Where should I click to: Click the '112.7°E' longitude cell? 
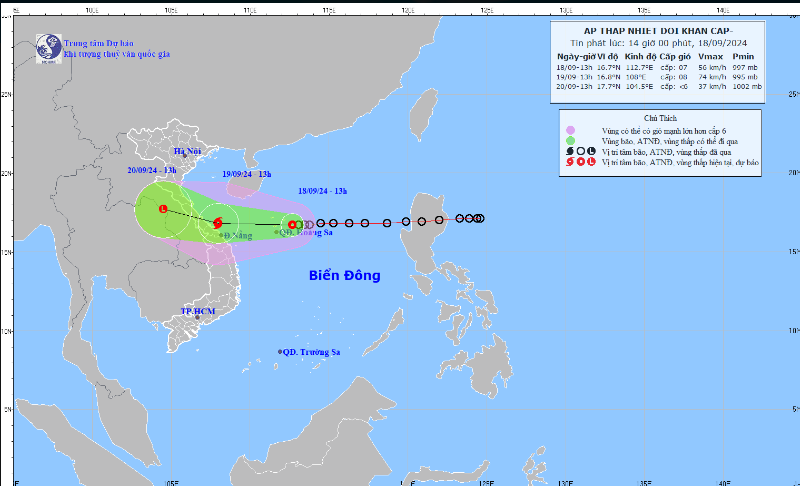pyautogui.click(x=639, y=67)
